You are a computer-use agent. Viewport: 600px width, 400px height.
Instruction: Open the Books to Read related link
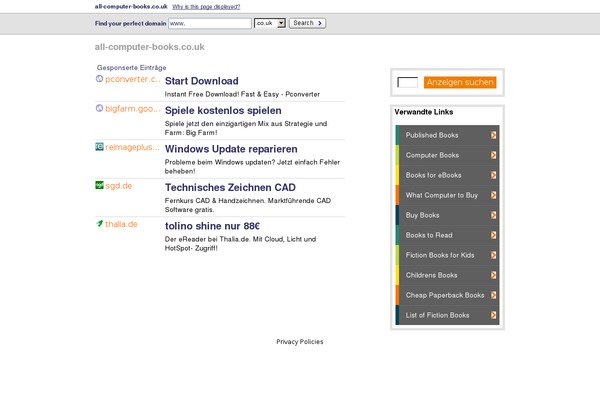click(429, 235)
